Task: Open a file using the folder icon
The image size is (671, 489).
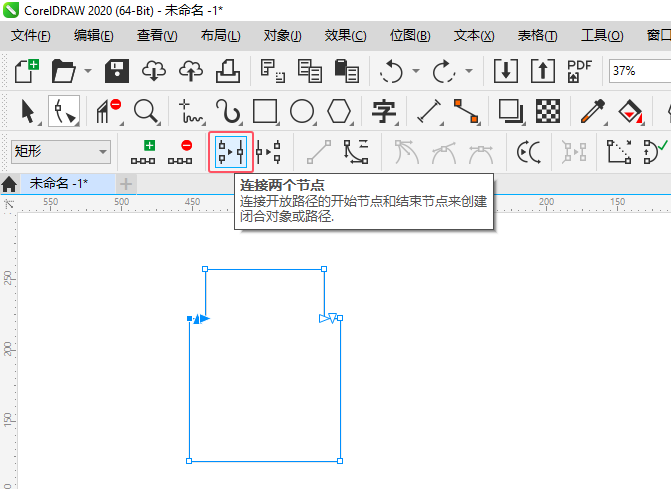Action: (x=64, y=71)
